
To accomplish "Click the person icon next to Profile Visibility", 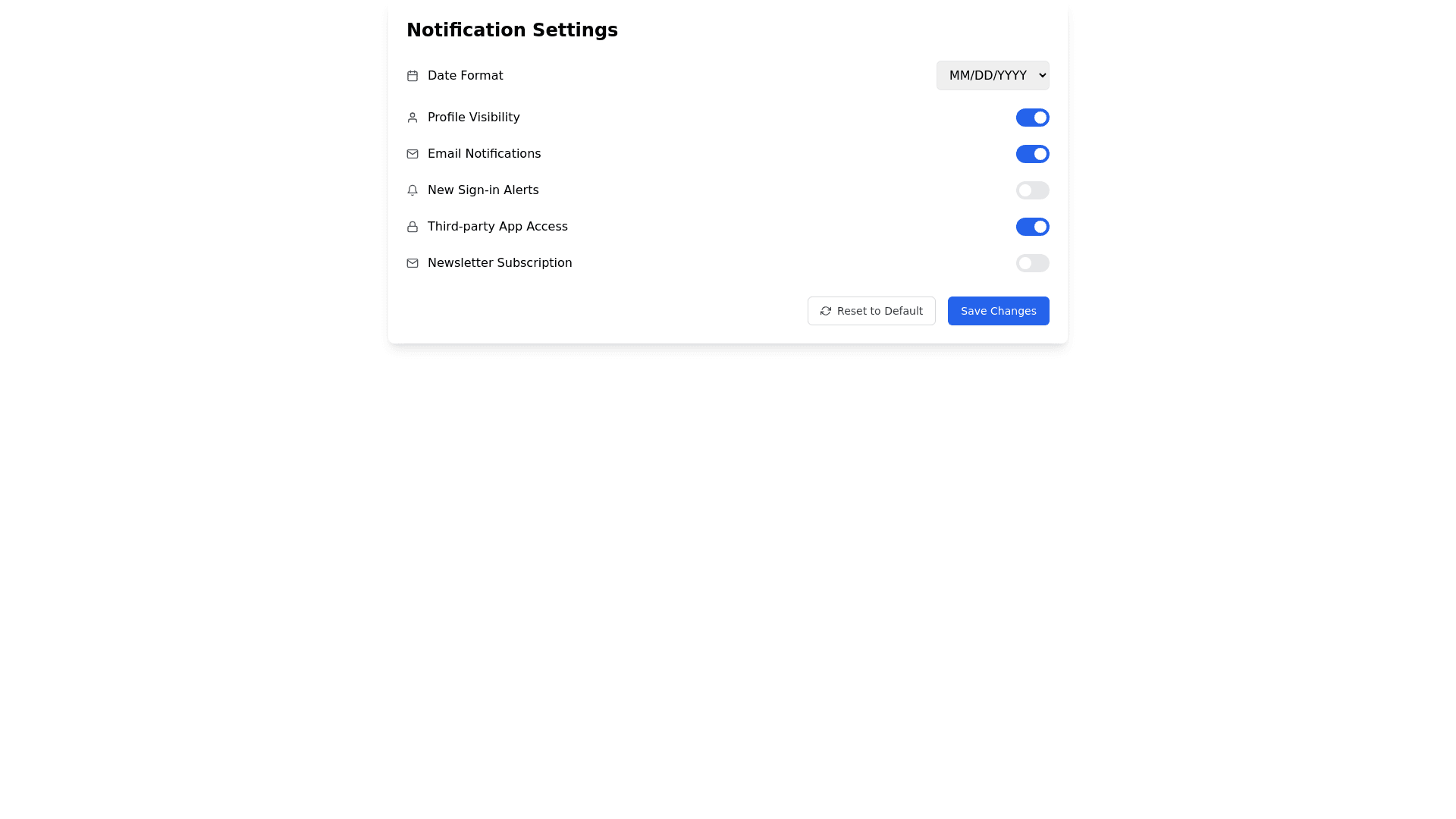I will (x=413, y=118).
